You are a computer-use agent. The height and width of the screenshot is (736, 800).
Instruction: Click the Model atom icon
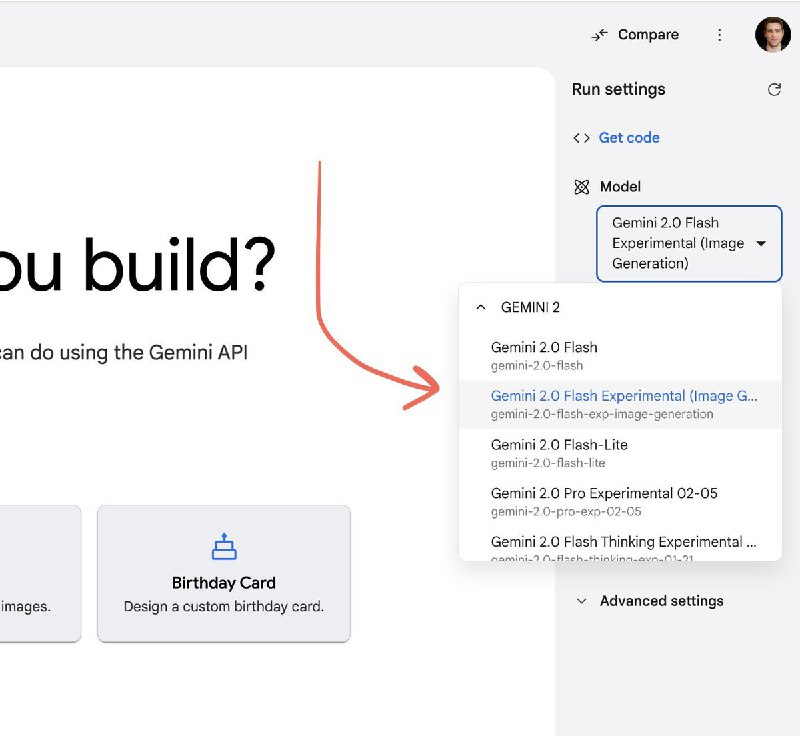(x=582, y=187)
